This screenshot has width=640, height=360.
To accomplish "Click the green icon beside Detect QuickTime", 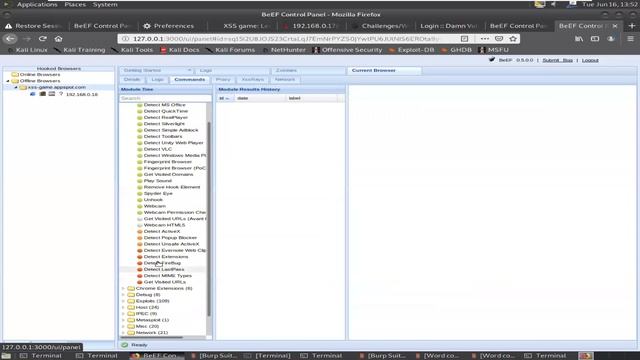I will tap(140, 111).
